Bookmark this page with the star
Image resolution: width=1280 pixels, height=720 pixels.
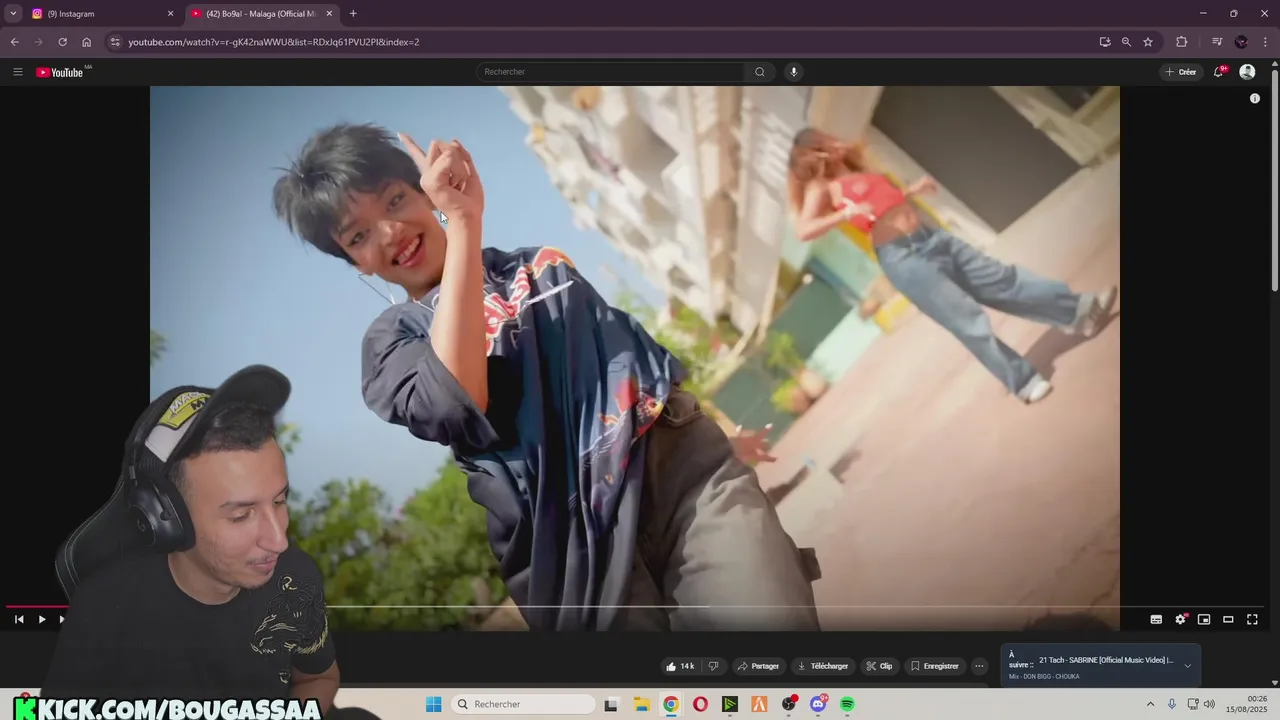click(1148, 42)
